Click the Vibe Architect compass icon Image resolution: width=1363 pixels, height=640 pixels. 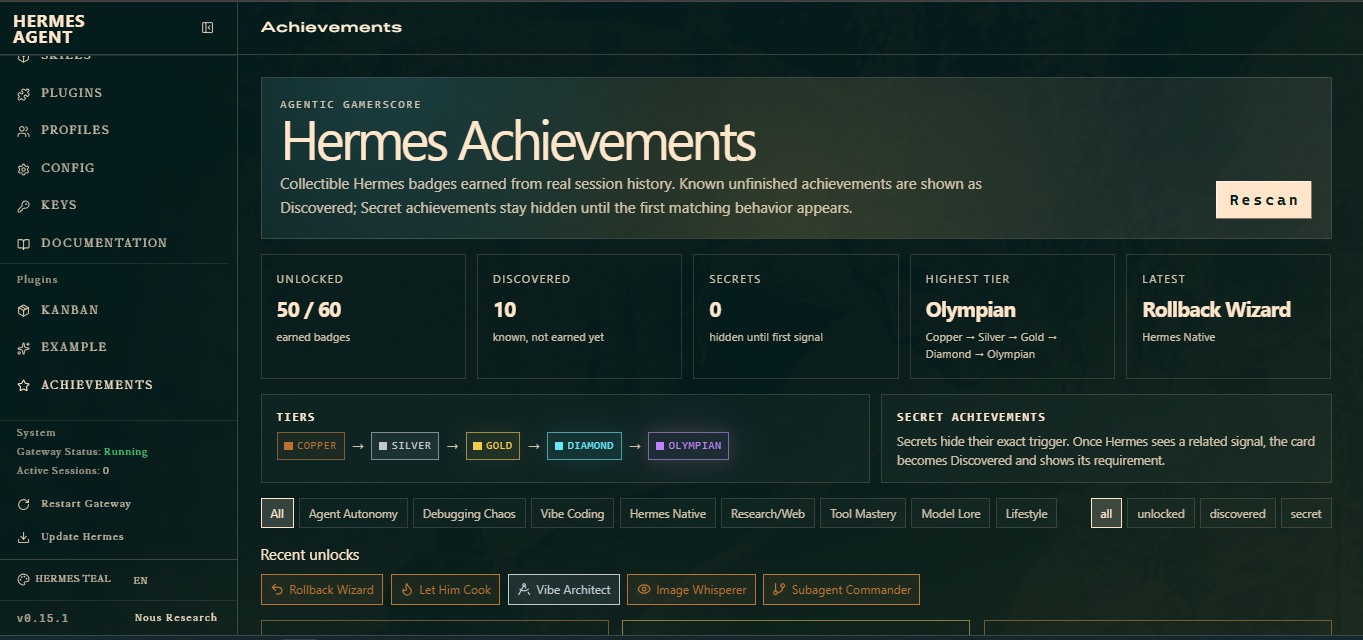[524, 590]
